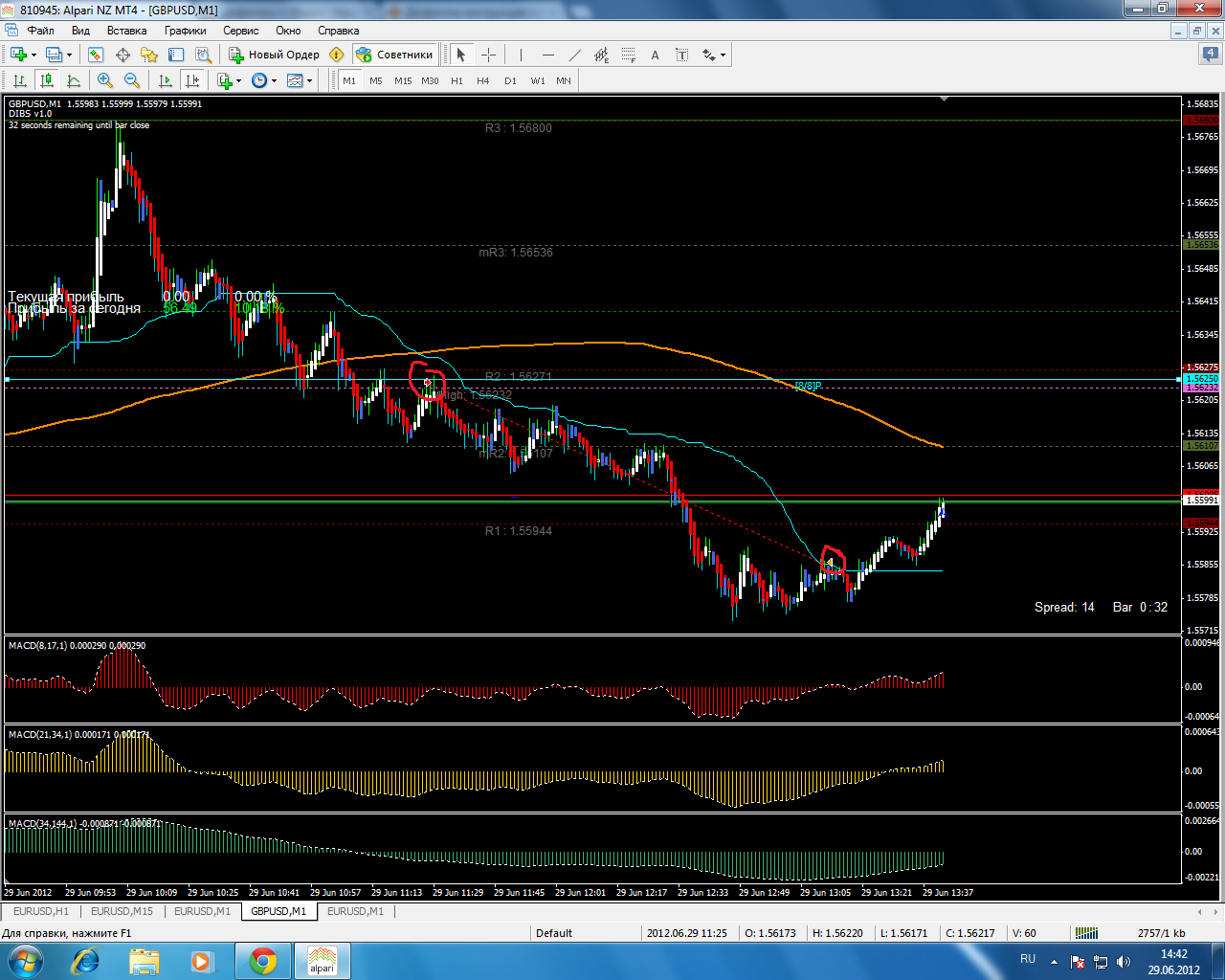Viewport: 1225px width, 980px height.
Task: Toggle chart auto scroll
Action: point(166,80)
